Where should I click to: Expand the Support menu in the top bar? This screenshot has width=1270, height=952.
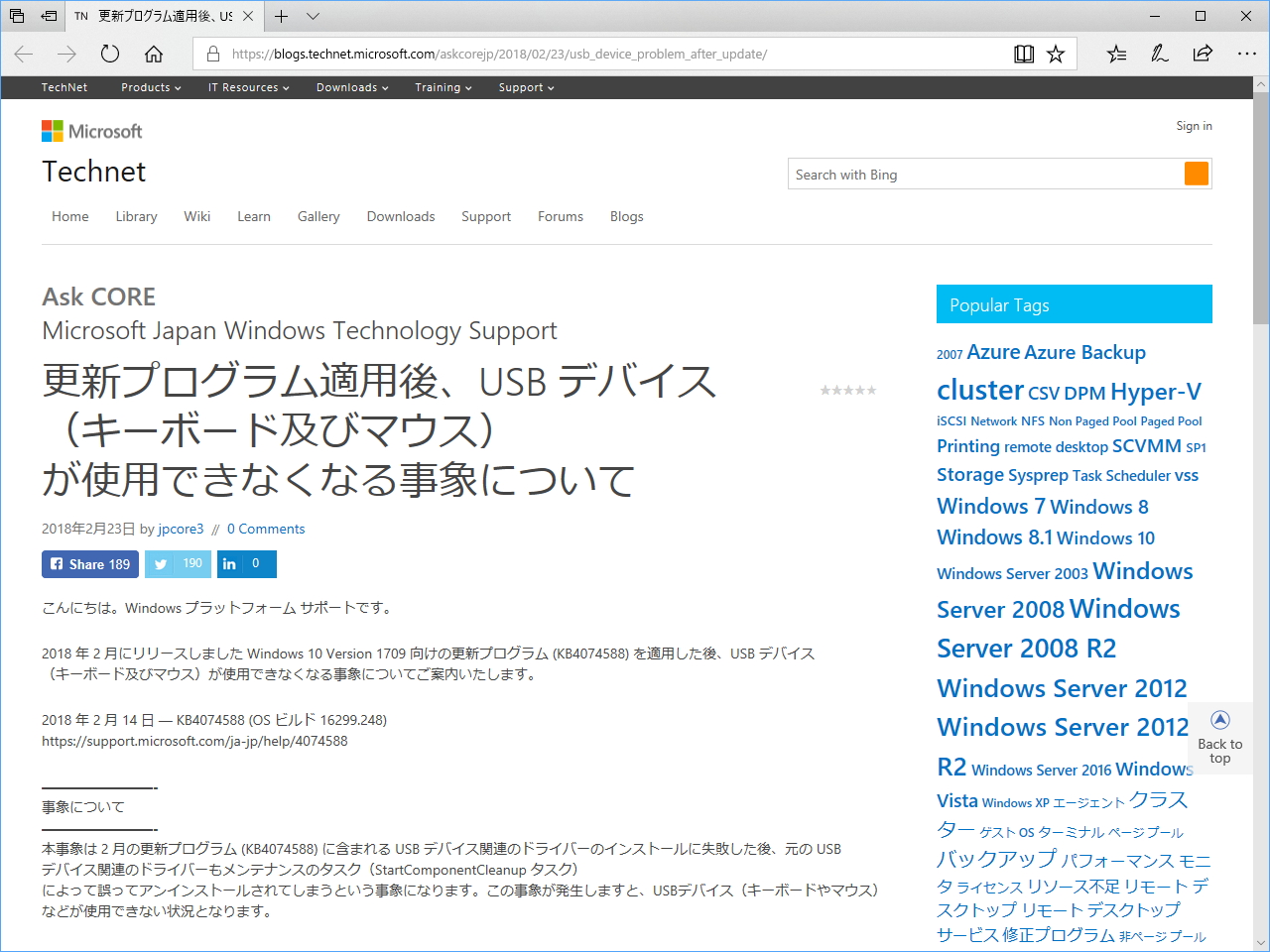pos(525,87)
